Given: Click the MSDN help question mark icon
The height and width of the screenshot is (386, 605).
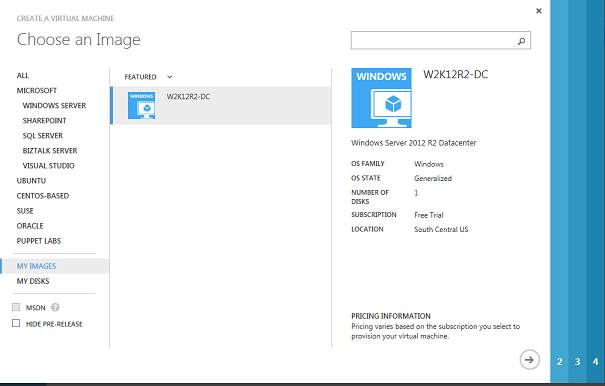Looking at the screenshot, I should [55, 307].
